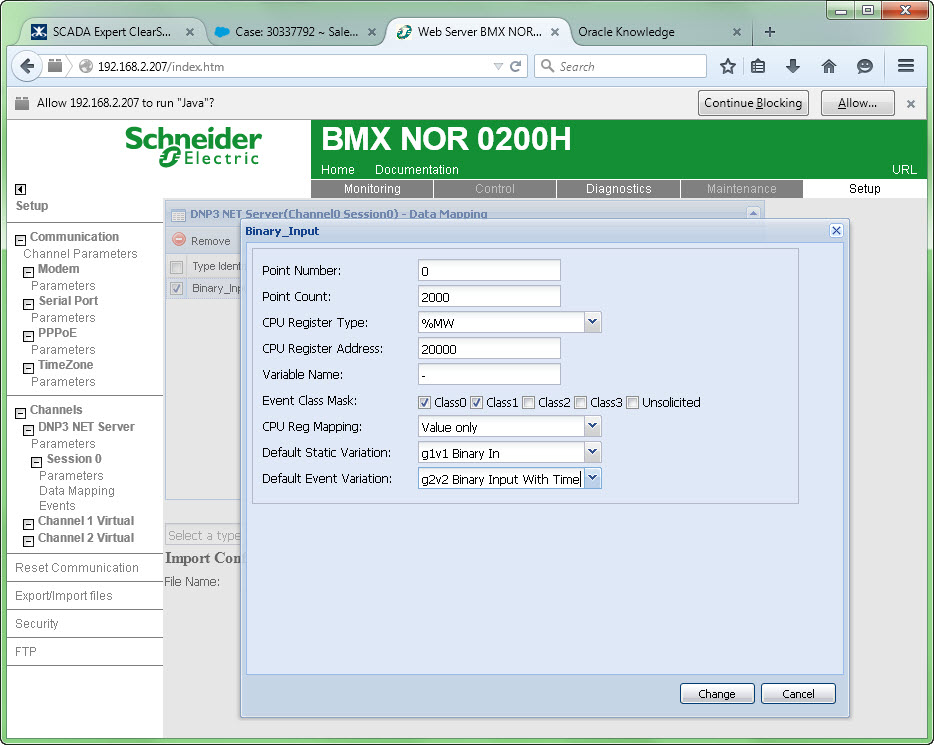Open the chat smiley icon in toolbar
Screen dimensions: 934x745
[x=864, y=66]
